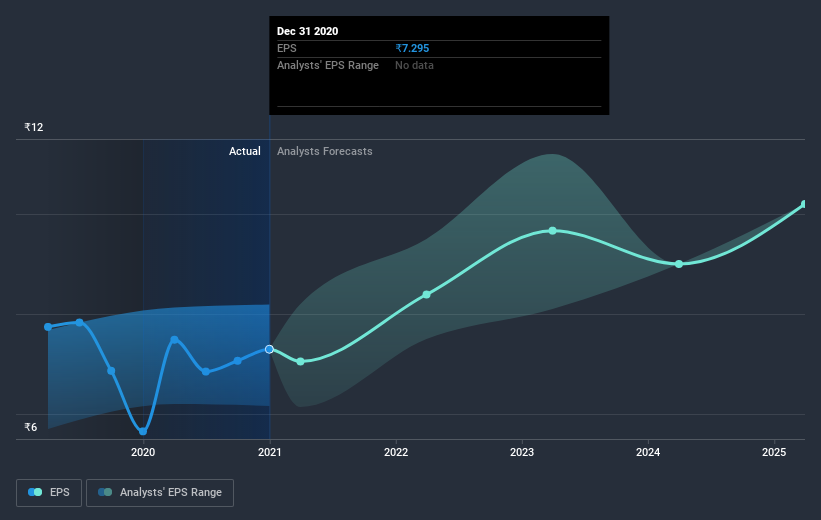Click the 2020 x-axis label
Viewport: 821px width, 520px height.
tap(143, 452)
